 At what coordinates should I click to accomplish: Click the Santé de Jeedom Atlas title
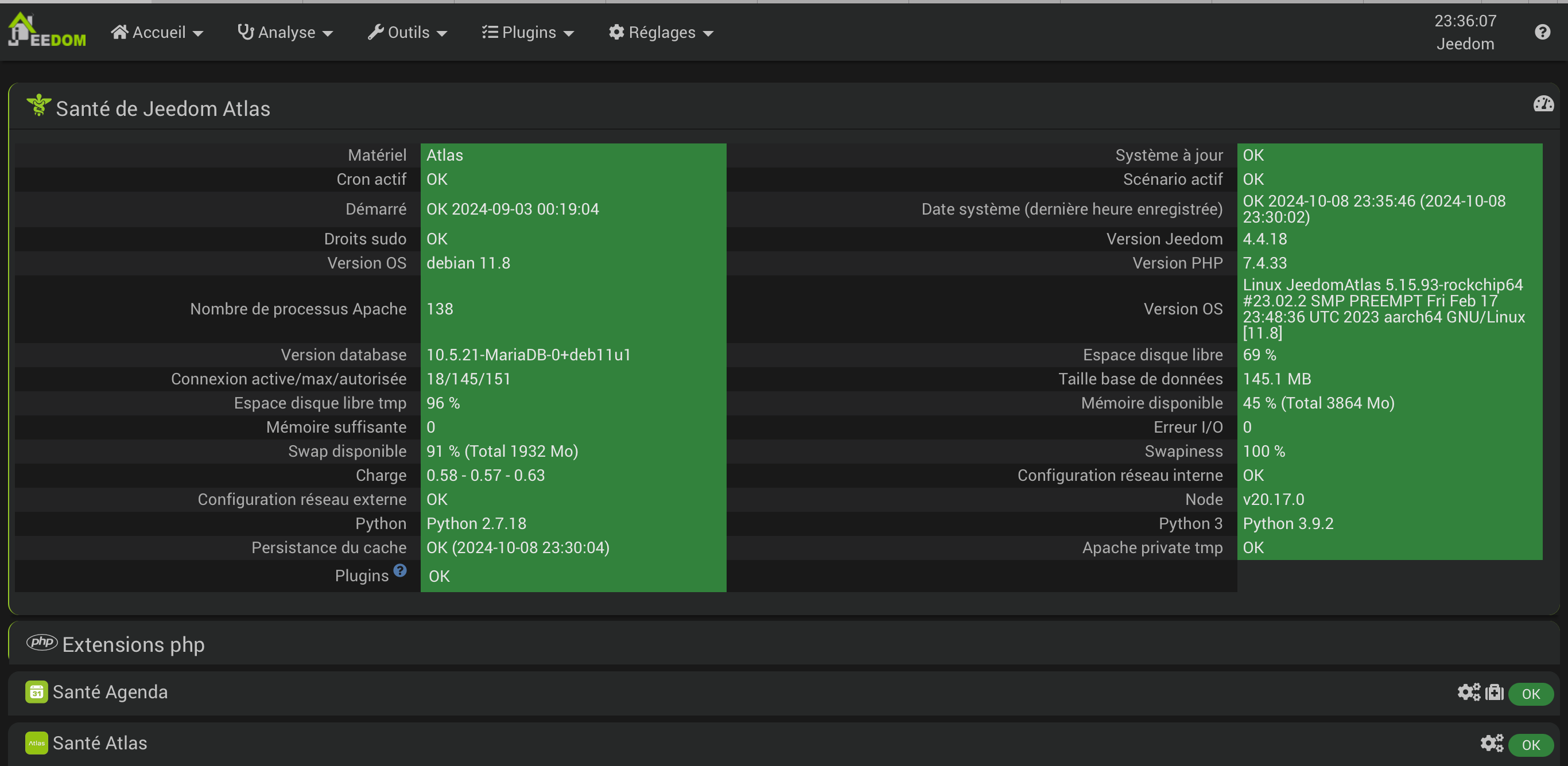point(163,108)
